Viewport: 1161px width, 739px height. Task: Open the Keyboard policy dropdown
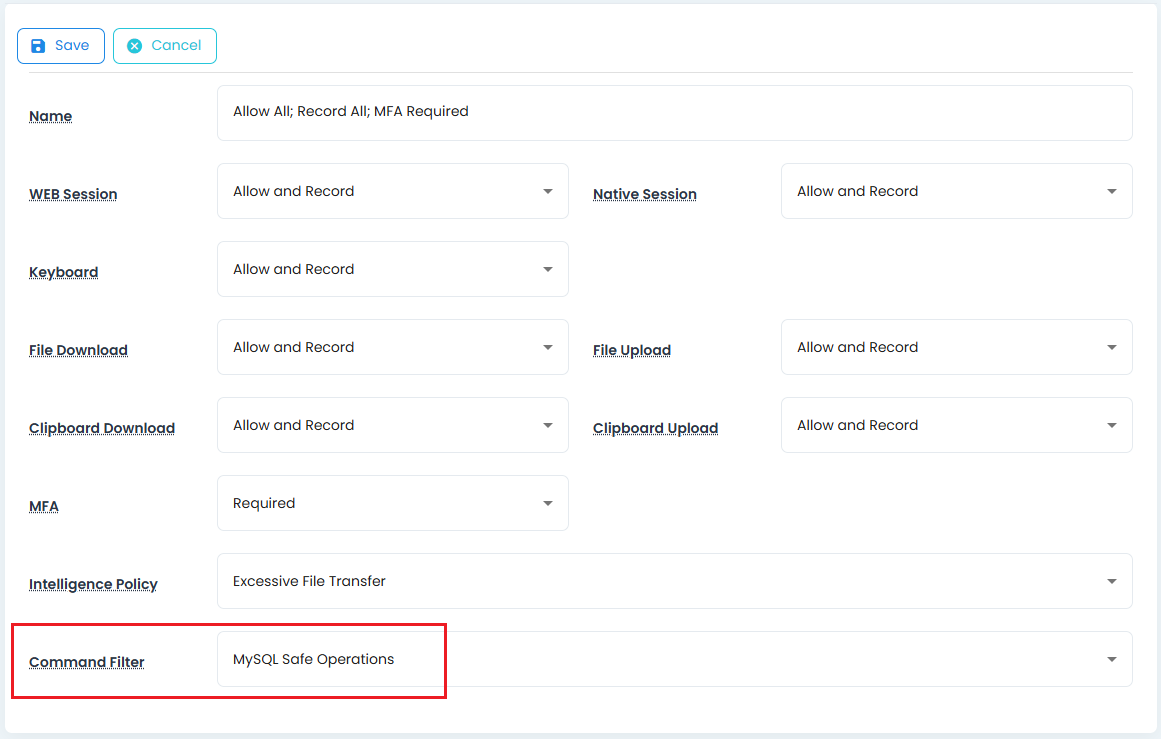coord(392,269)
